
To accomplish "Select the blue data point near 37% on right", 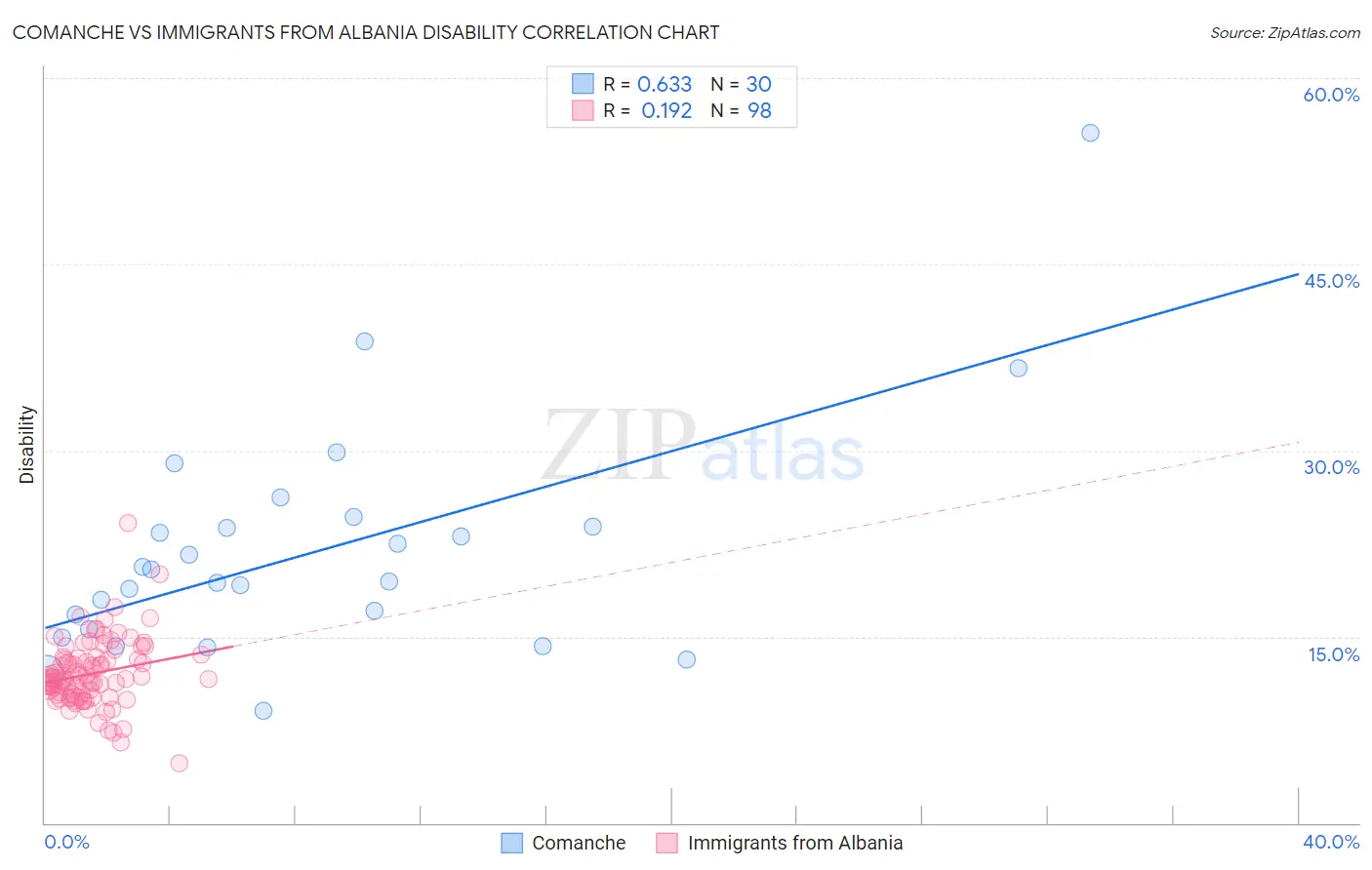I will click(1019, 368).
